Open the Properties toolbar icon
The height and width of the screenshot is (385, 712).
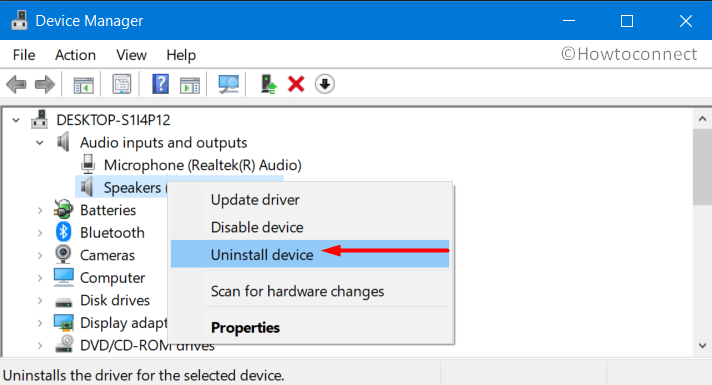pyautogui.click(x=122, y=84)
